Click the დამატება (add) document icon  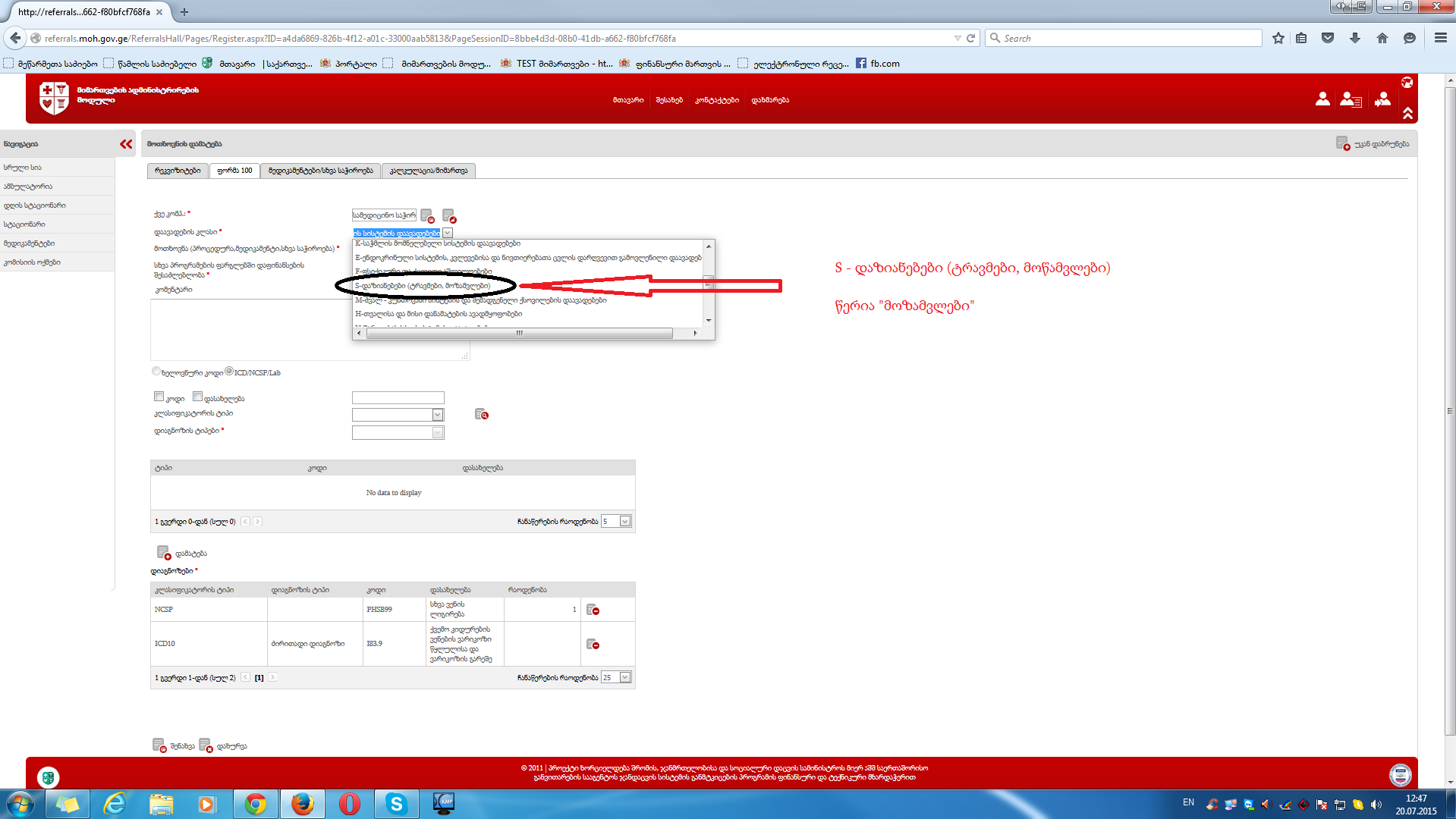coord(163,553)
